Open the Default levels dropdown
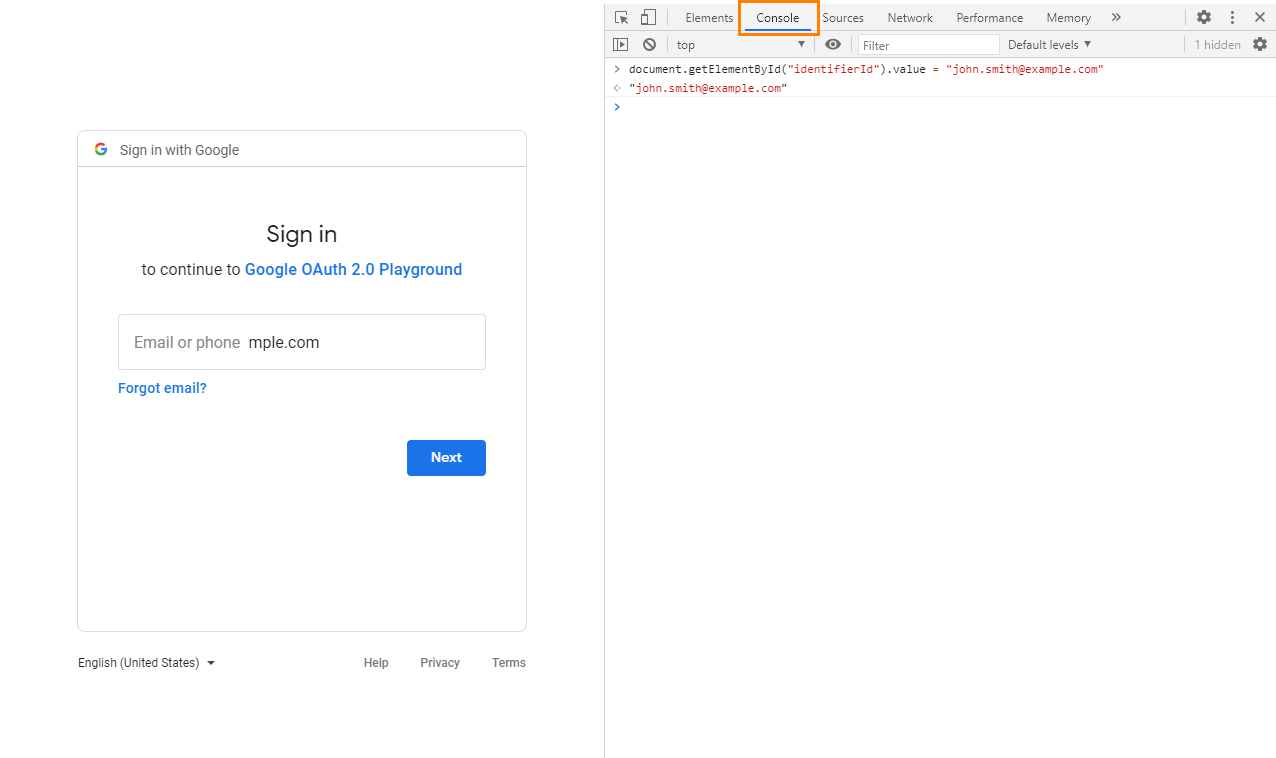1276x758 pixels. pyautogui.click(x=1048, y=44)
